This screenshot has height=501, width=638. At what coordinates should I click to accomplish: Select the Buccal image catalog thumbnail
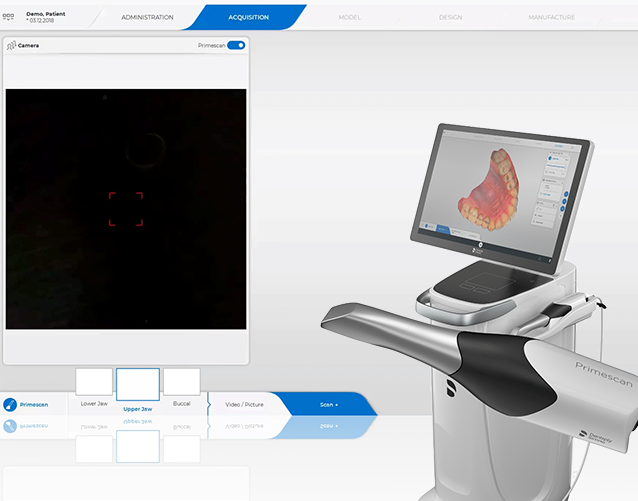[182, 382]
